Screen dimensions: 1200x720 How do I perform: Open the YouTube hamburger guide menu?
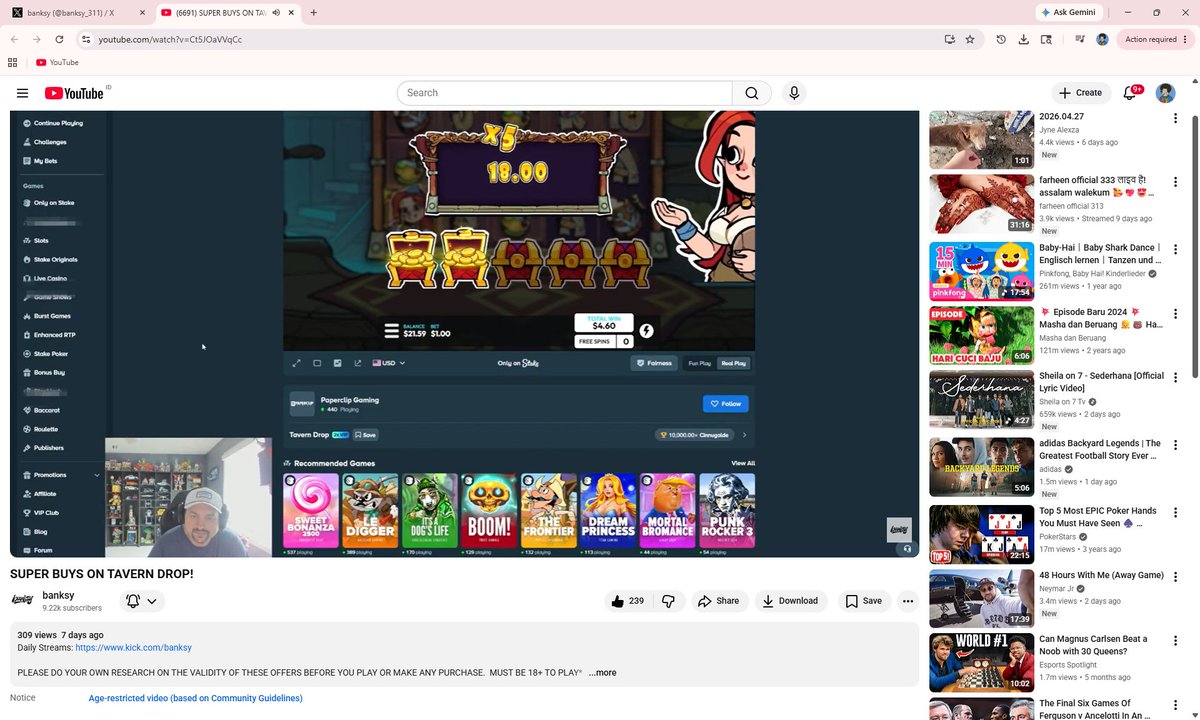click(x=22, y=93)
